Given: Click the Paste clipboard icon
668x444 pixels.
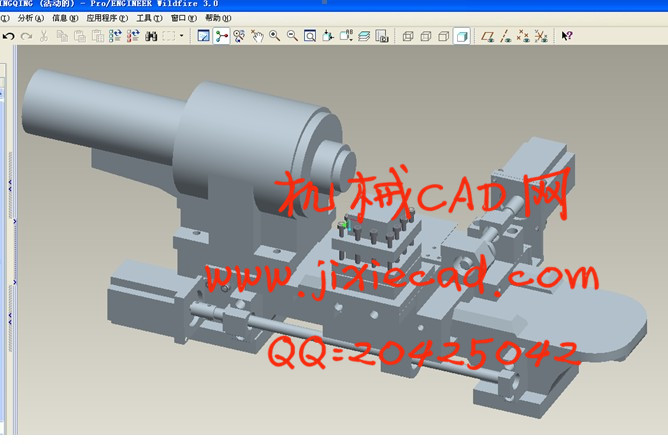Looking at the screenshot, I should [x=80, y=36].
